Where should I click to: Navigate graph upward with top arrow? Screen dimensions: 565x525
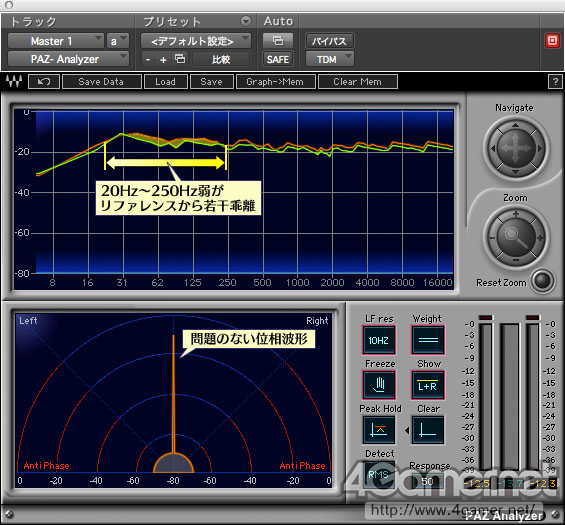pos(515,125)
